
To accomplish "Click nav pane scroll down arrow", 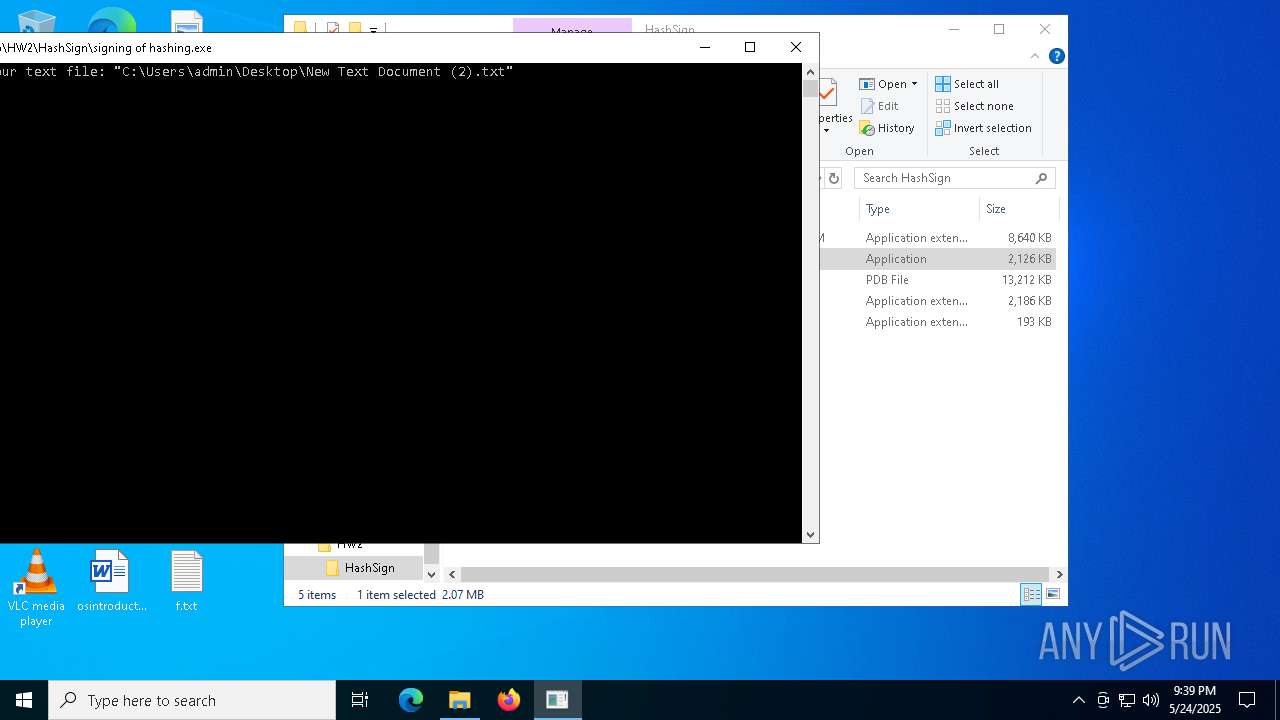I will click(x=431, y=574).
